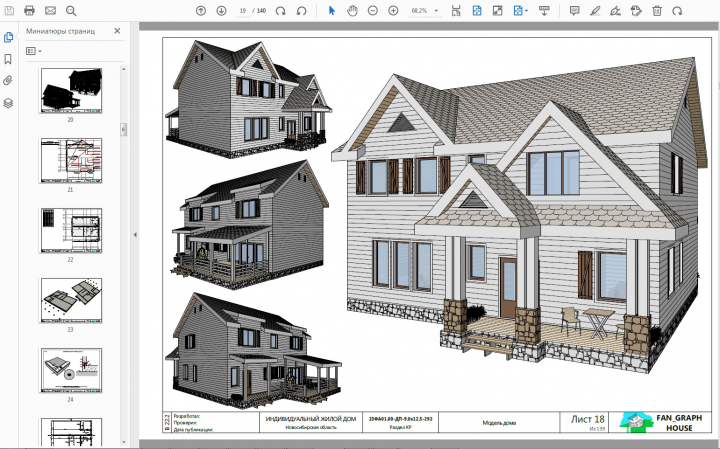
Task: Print the document via printer icon
Action: (x=29, y=10)
